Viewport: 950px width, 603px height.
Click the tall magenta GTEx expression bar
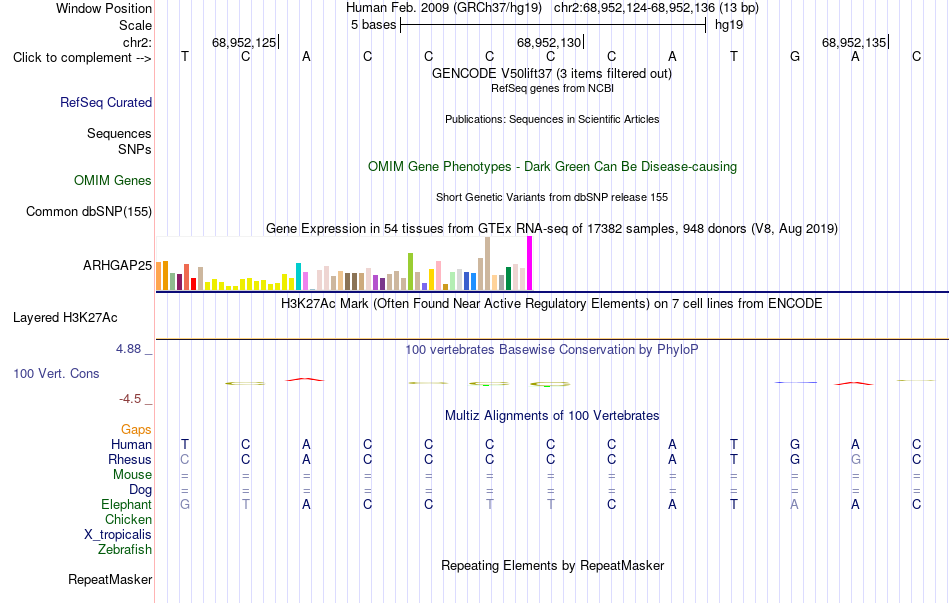[530, 264]
